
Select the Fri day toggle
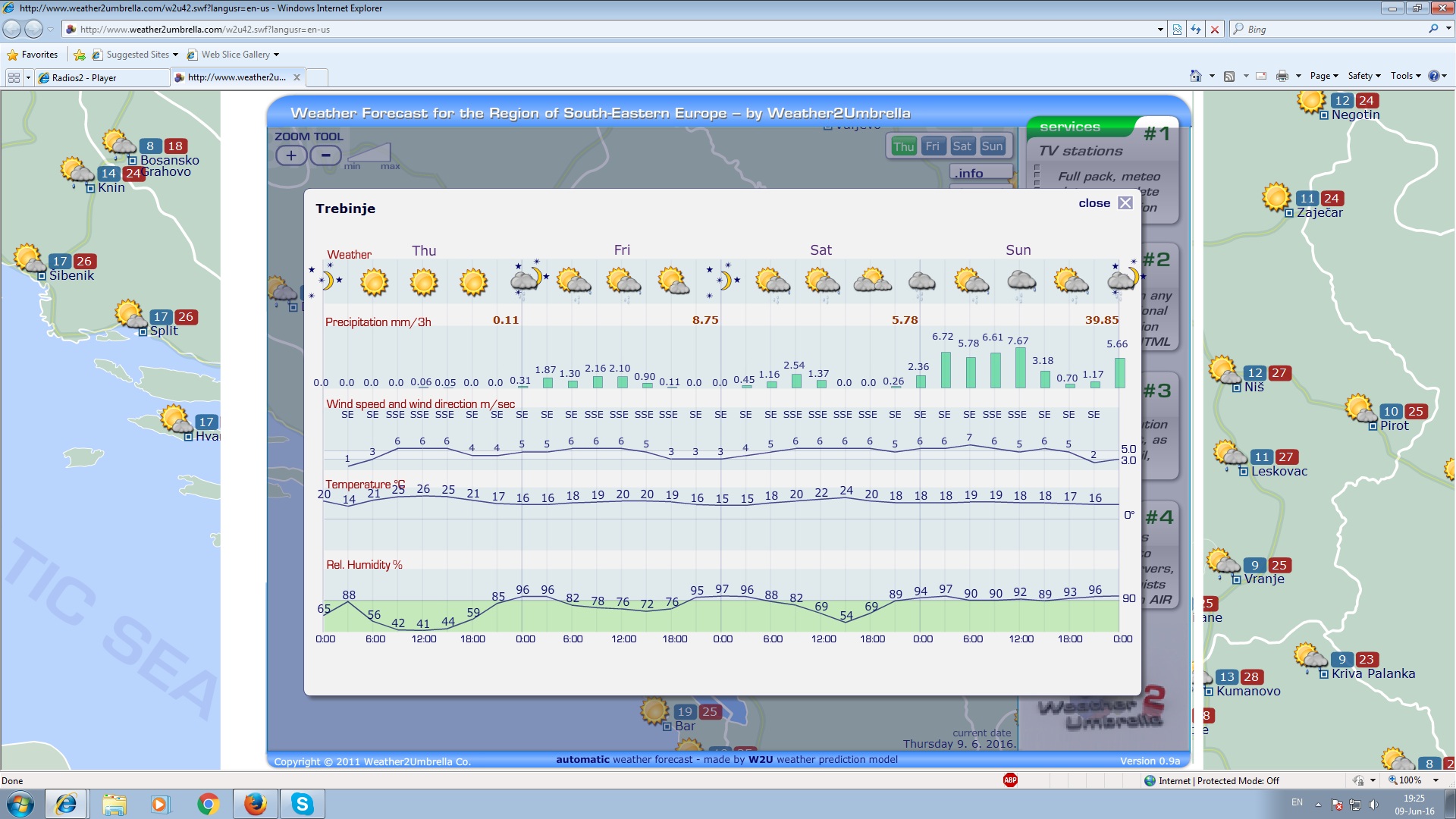(x=932, y=146)
